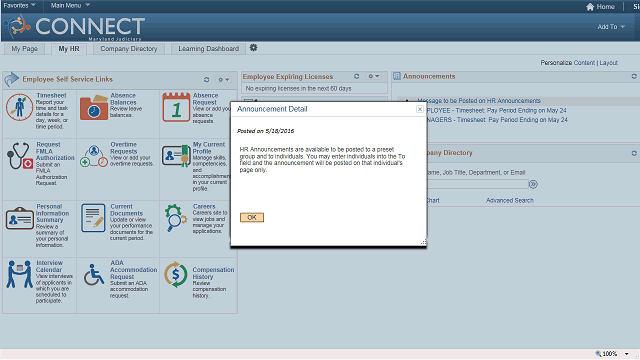Open the Personal Information Summary ID card icon

click(x=20, y=218)
